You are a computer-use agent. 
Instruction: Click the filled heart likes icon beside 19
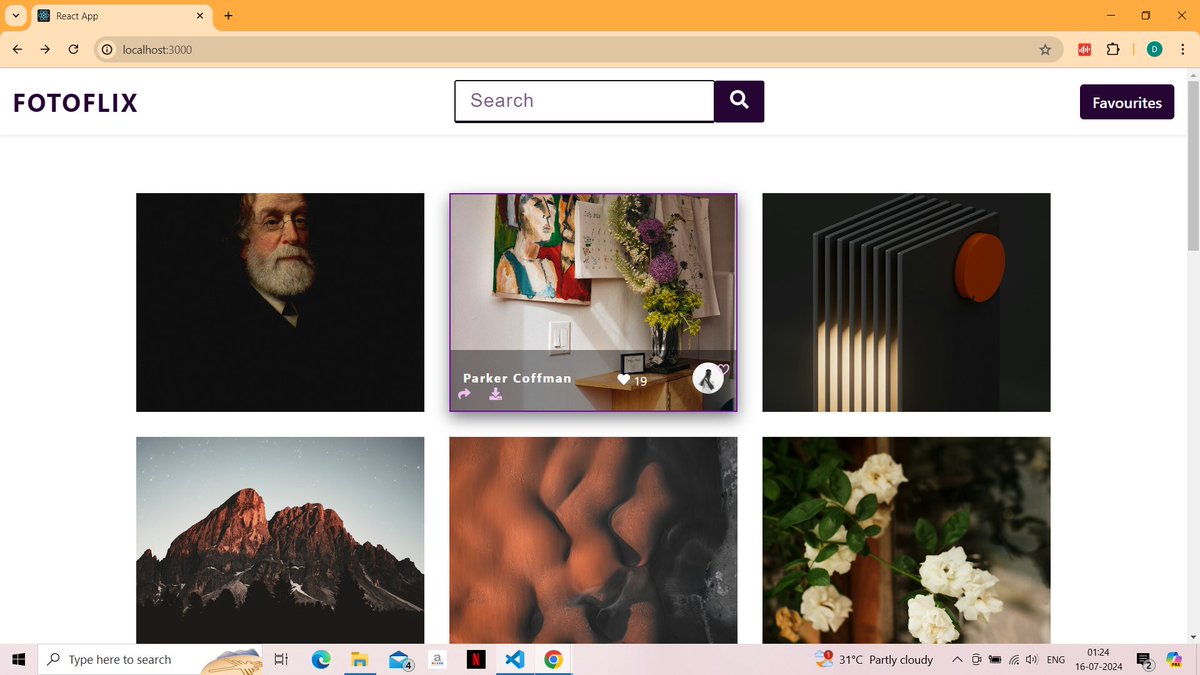tap(623, 380)
